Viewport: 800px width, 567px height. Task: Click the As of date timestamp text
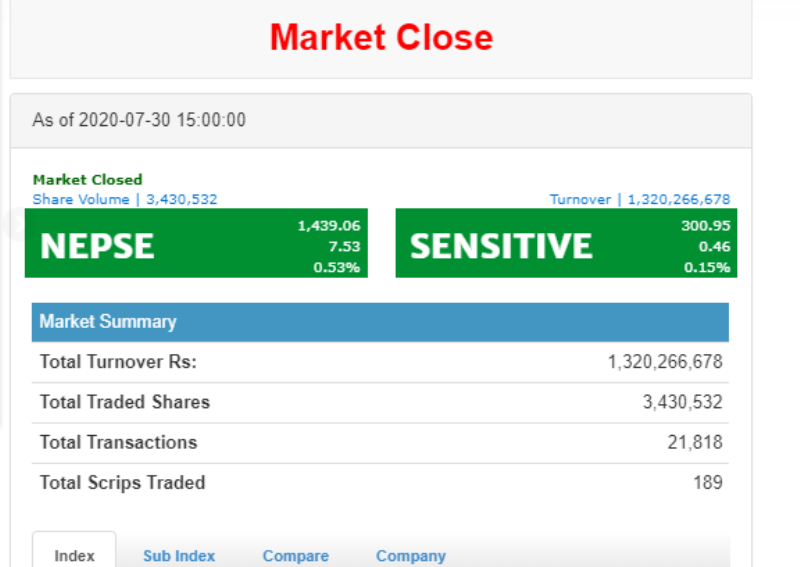139,120
